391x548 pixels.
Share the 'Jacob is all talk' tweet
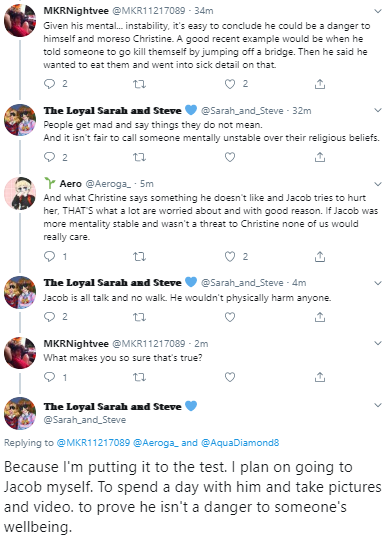[x=320, y=317]
